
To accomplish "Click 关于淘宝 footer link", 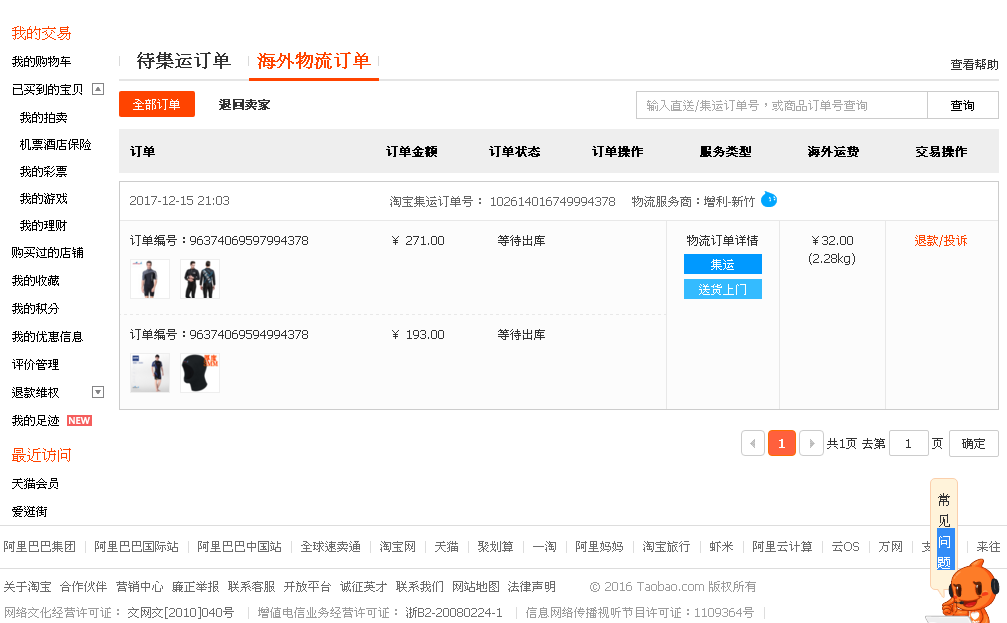I will [x=27, y=586].
